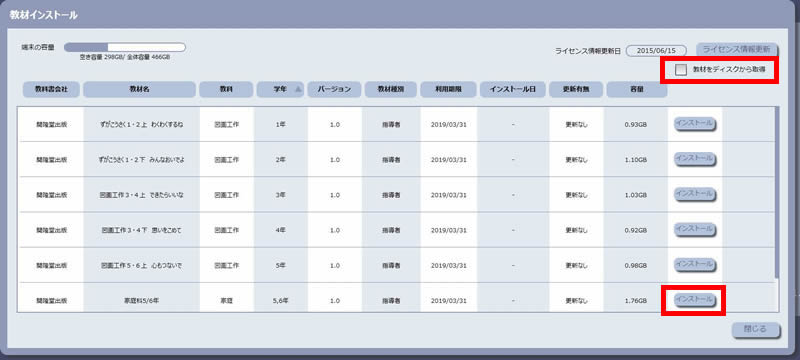Click the 更新有無 column header
The image size is (800, 360).
(x=576, y=89)
